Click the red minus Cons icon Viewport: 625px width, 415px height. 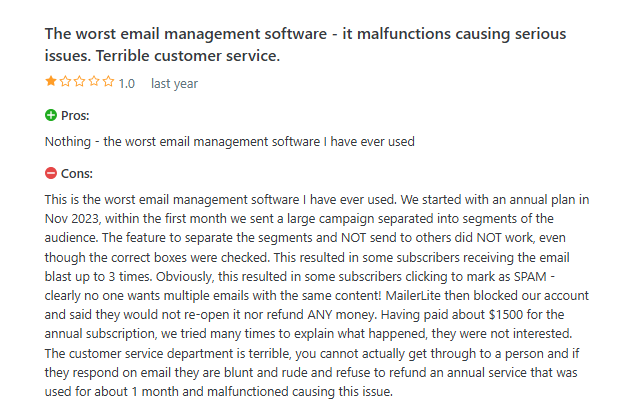tap(51, 173)
